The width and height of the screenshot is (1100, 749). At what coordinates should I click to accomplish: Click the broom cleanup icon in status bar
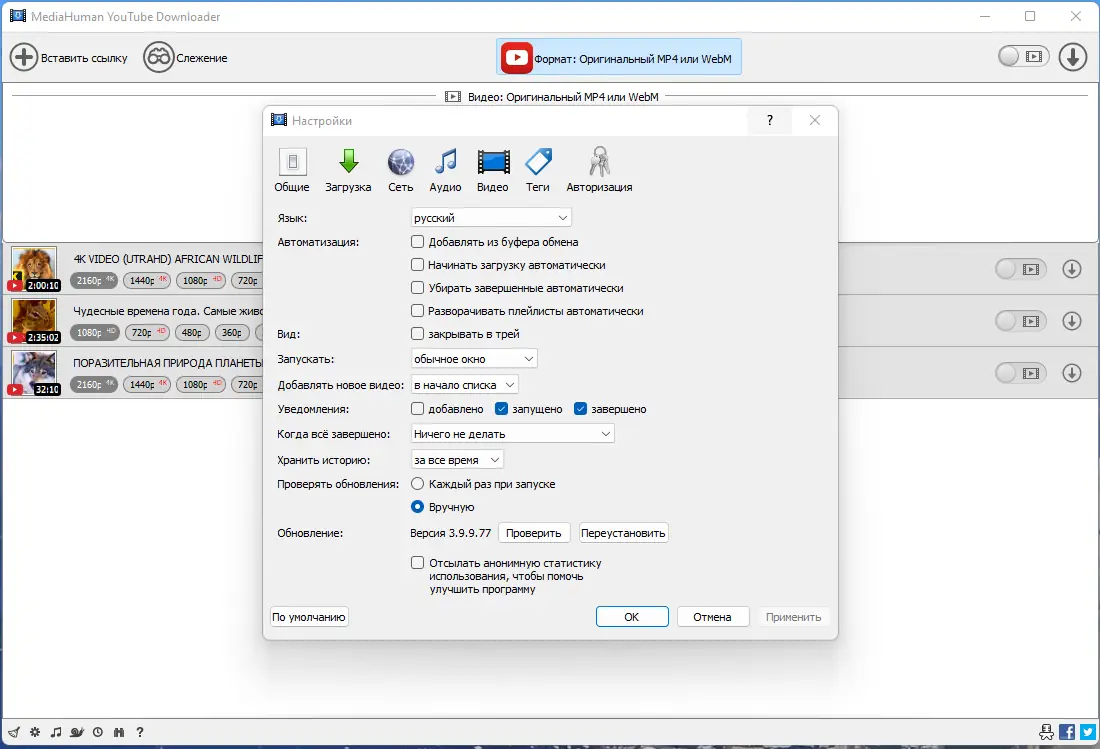click(x=14, y=732)
